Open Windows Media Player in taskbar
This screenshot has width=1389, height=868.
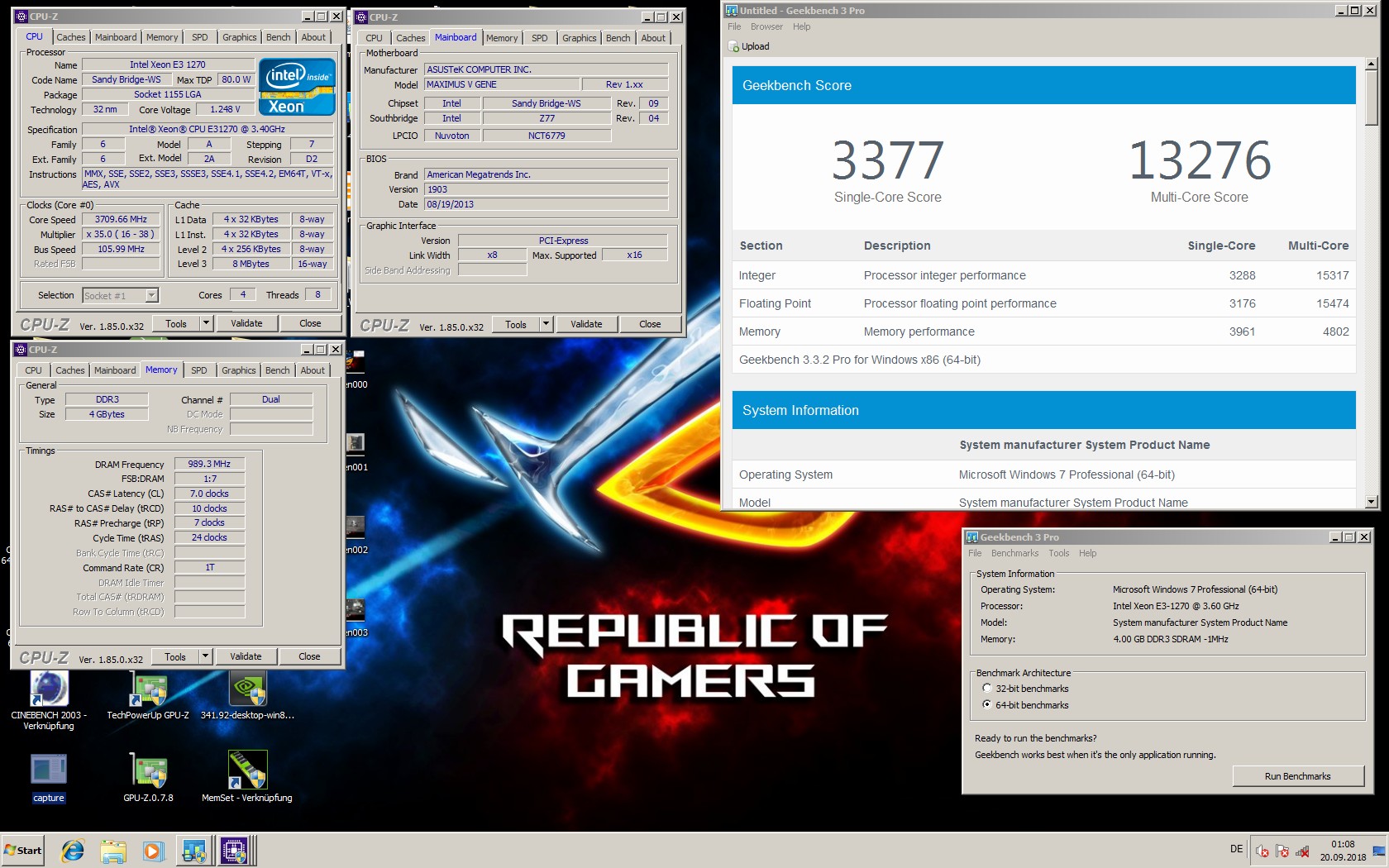tap(153, 850)
